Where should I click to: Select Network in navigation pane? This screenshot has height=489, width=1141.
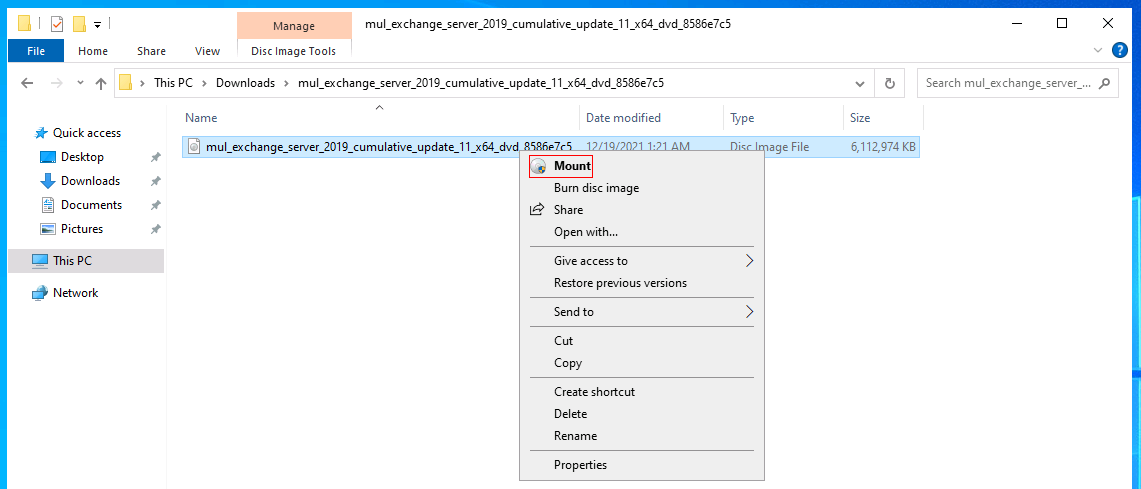(x=75, y=293)
